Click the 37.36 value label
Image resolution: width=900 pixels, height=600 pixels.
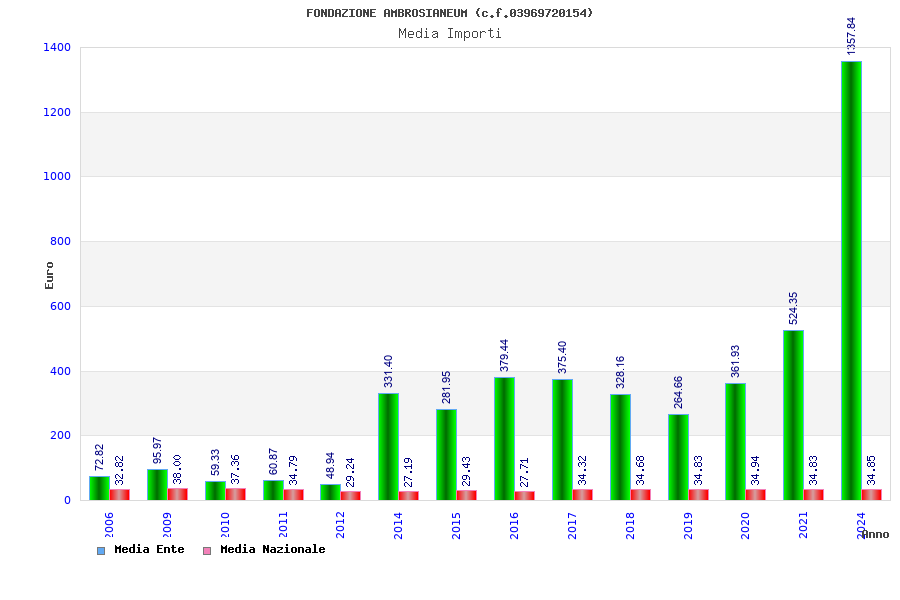click(x=235, y=469)
